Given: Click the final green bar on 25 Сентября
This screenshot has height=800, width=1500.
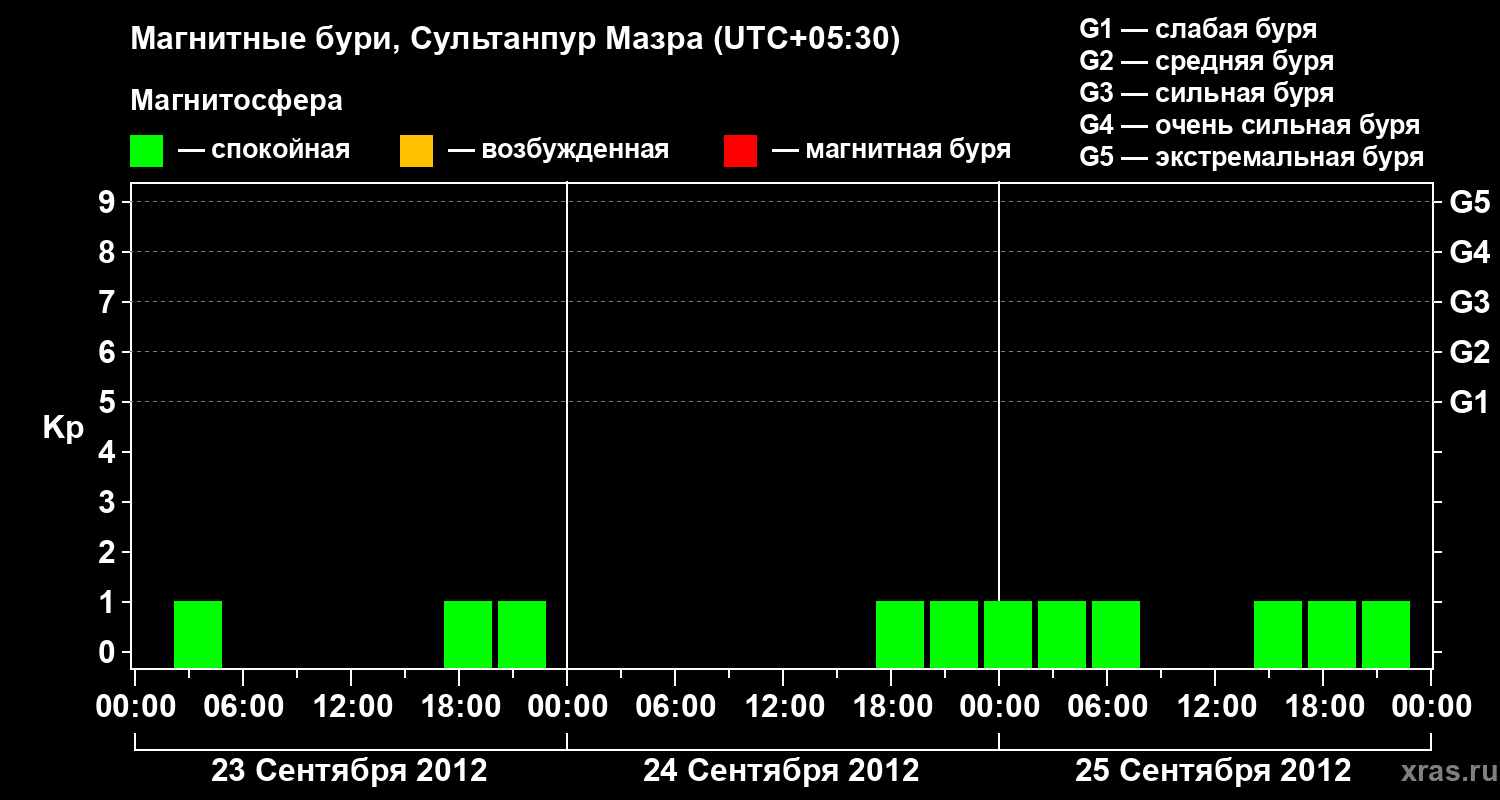Looking at the screenshot, I should click(x=1386, y=634).
